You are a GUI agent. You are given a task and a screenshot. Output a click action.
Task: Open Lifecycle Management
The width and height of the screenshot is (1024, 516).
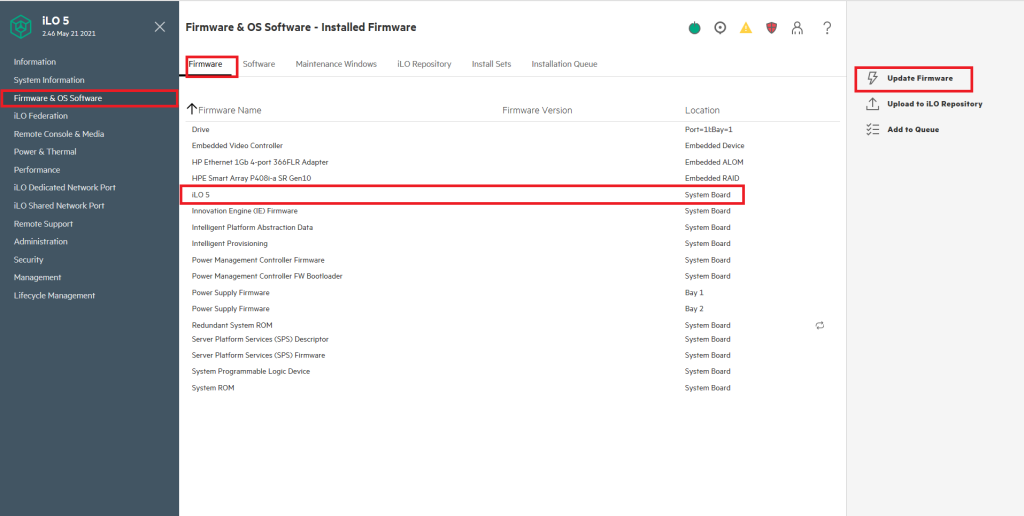point(54,295)
